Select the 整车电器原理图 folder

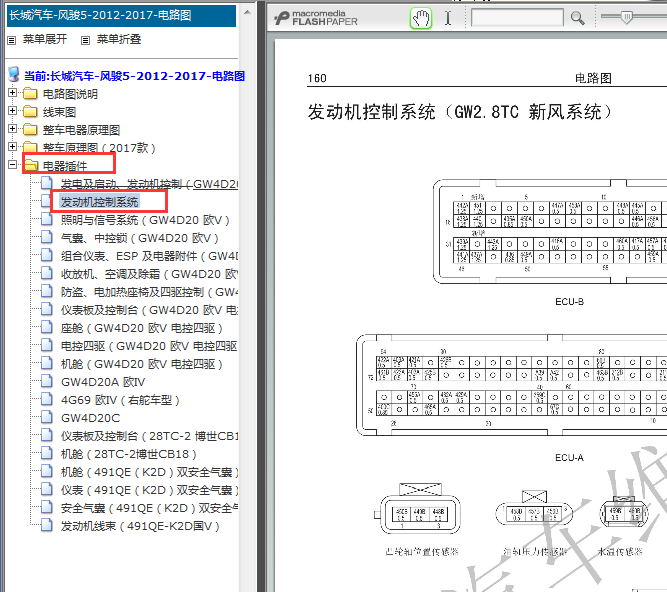click(81, 130)
